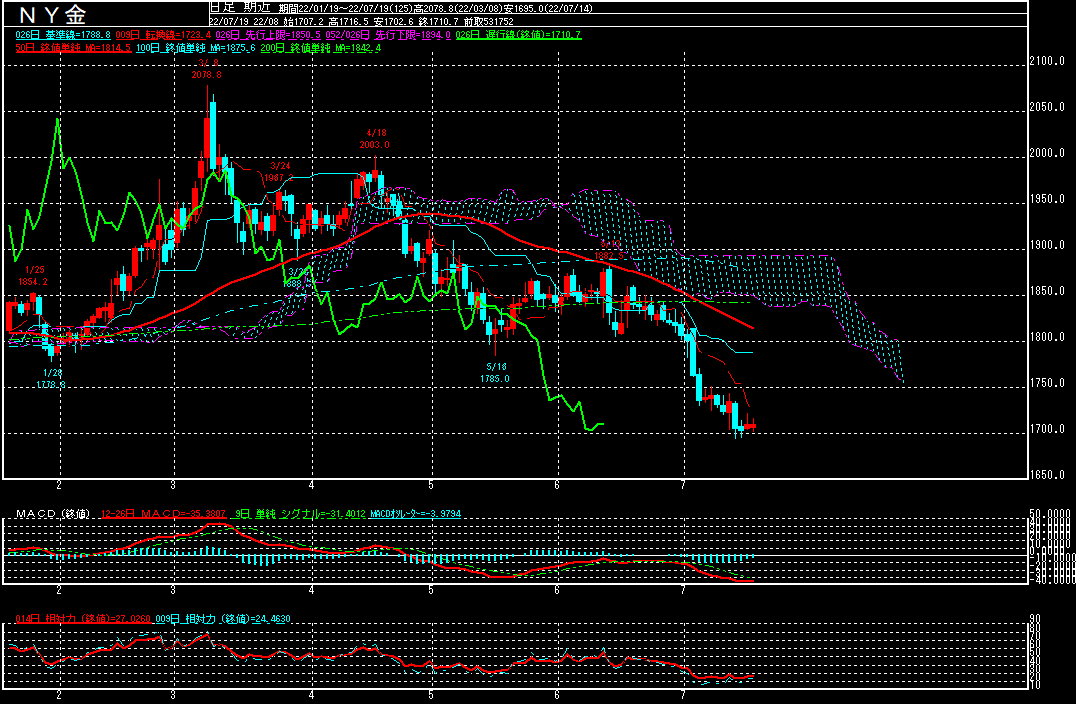
Task: Click month 7 on main chart axis
Action: click(683, 485)
